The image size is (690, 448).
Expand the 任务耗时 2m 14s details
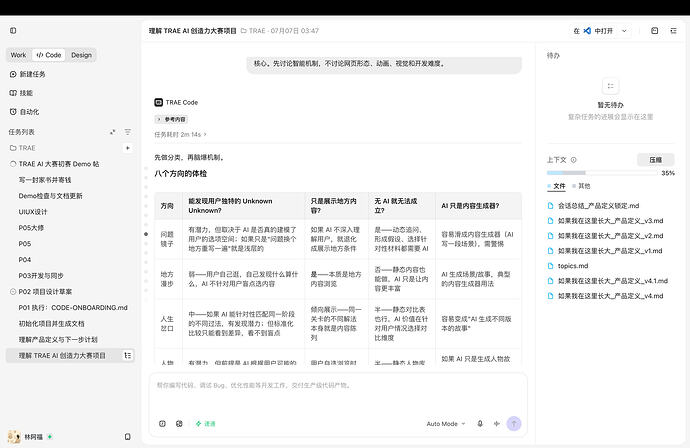(x=180, y=134)
